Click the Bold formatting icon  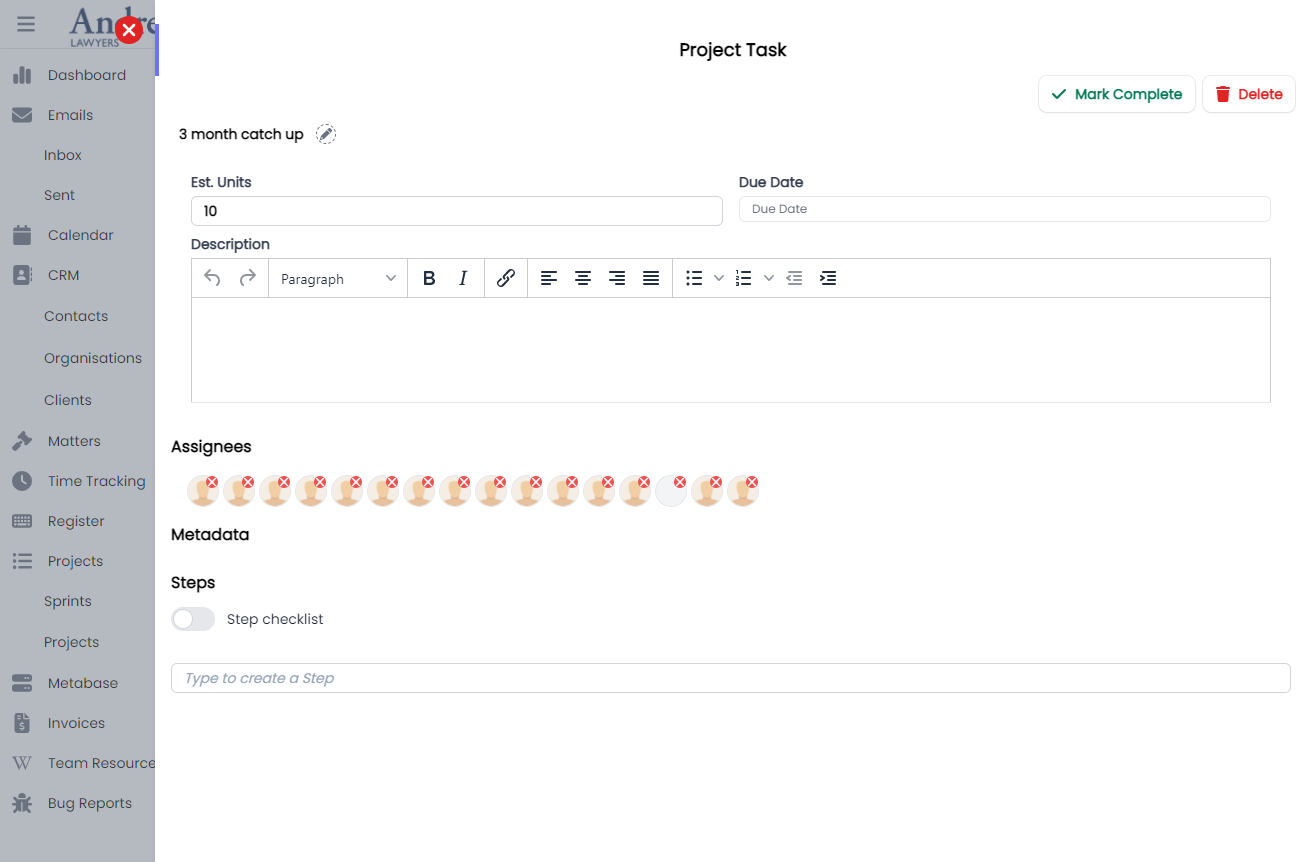coord(429,279)
